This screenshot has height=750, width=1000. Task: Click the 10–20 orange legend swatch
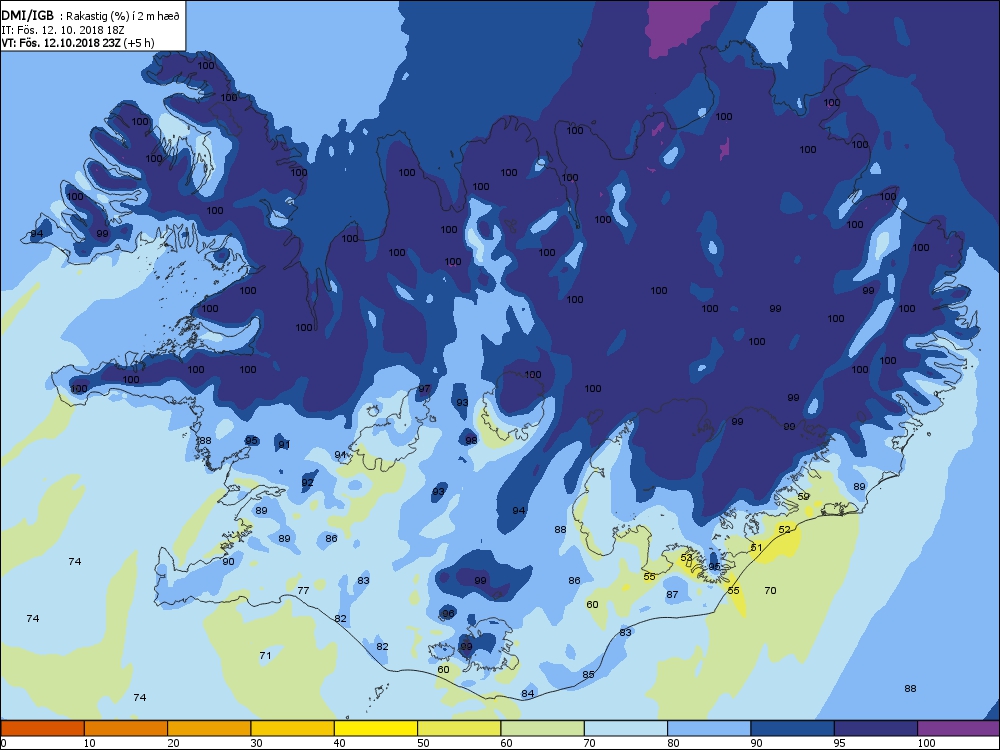[x=126, y=728]
